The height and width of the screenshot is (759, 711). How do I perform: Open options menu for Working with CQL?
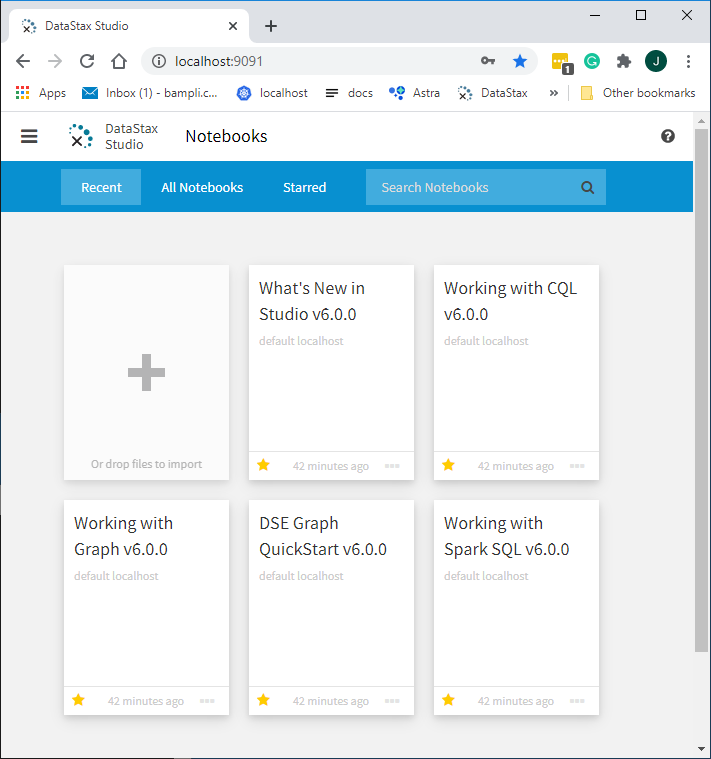(x=577, y=466)
